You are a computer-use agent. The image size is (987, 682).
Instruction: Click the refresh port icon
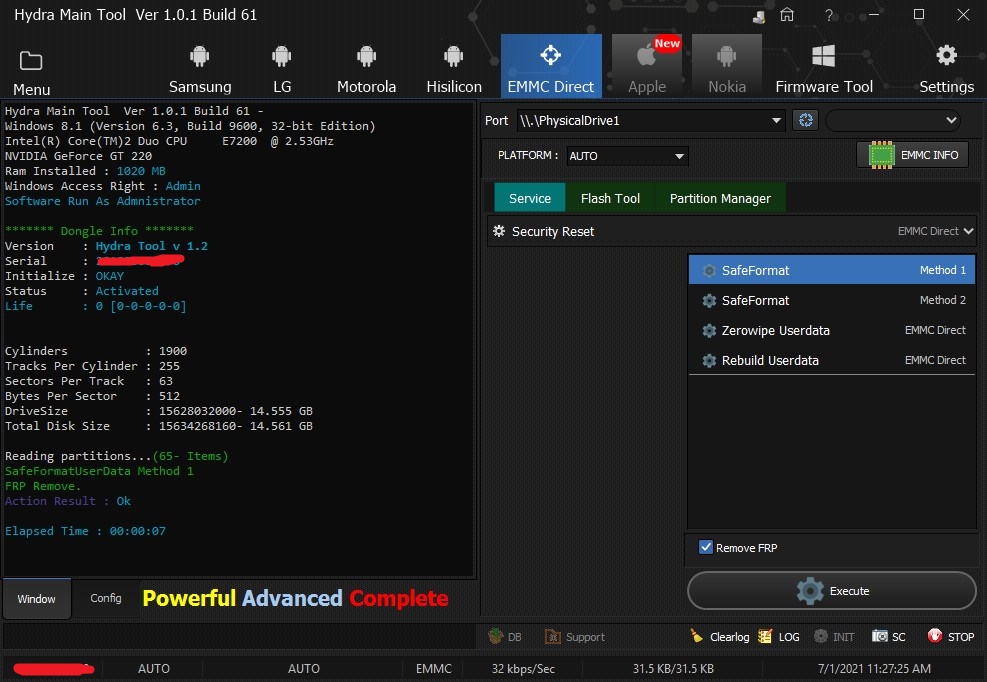click(x=805, y=120)
